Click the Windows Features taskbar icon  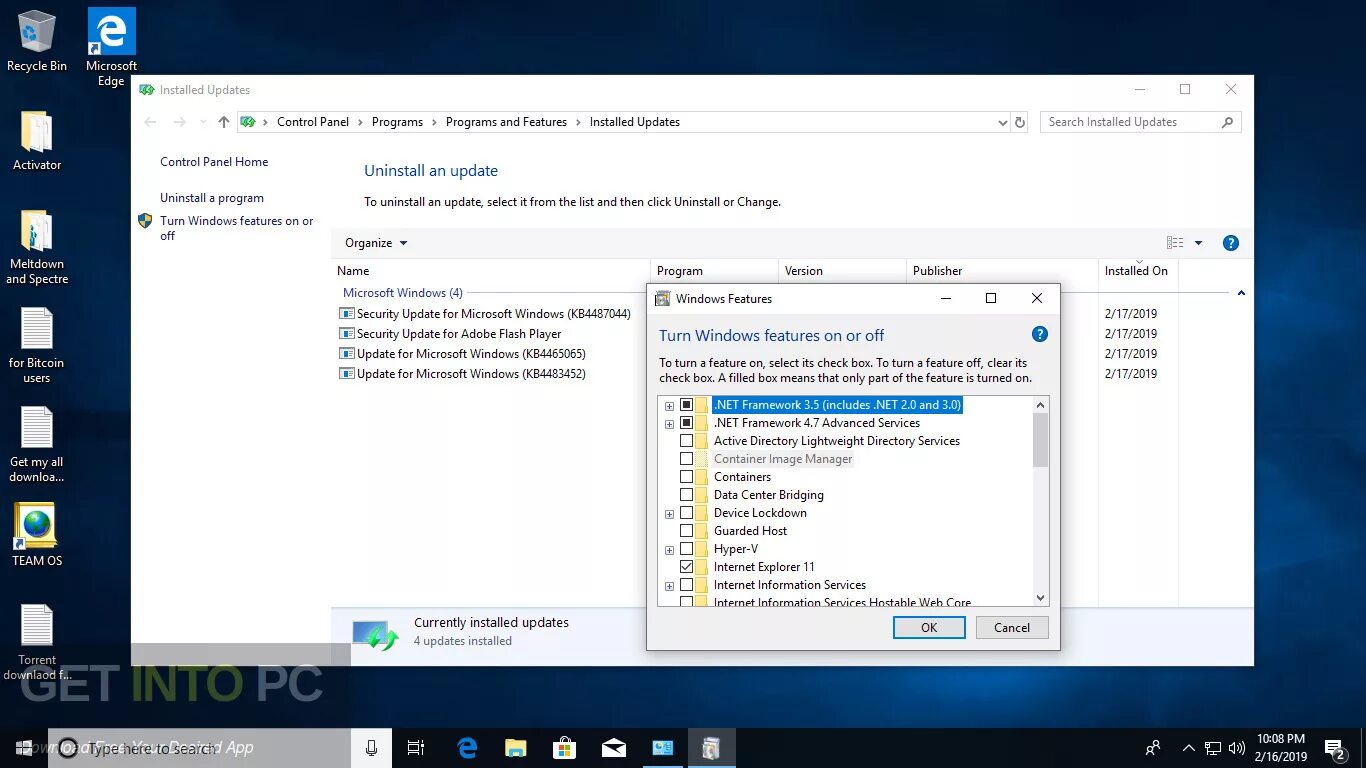pyautogui.click(x=711, y=748)
